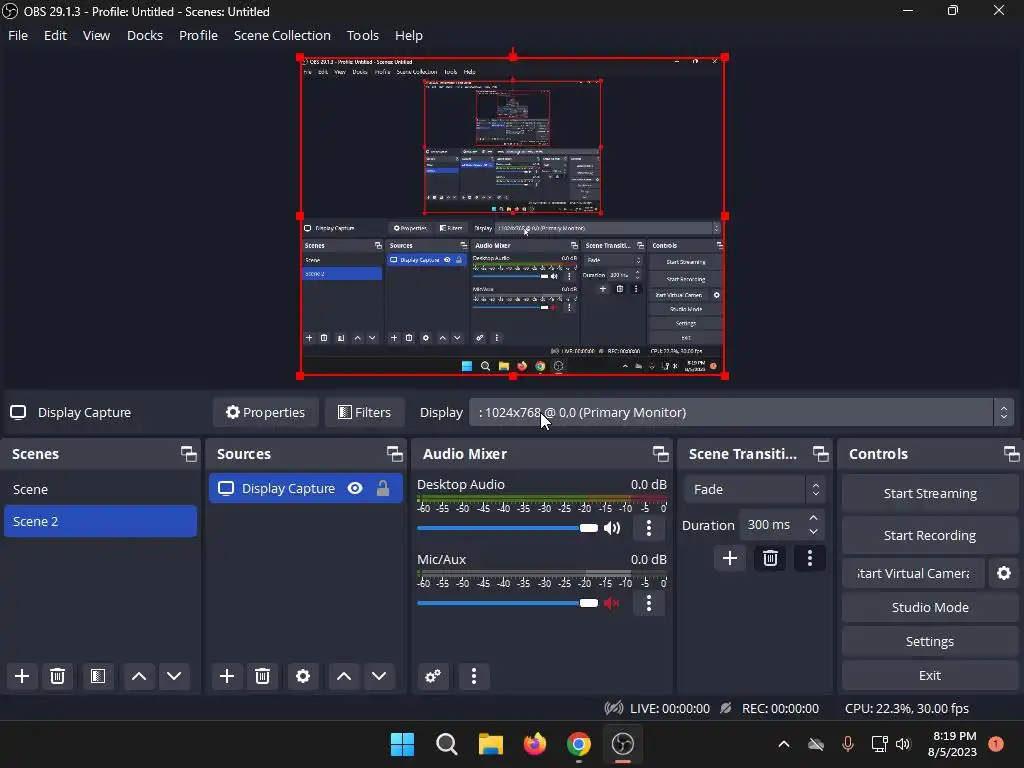Screen dimensions: 1024x768
Task: Float the Scene Transitions dock
Action: point(820,454)
